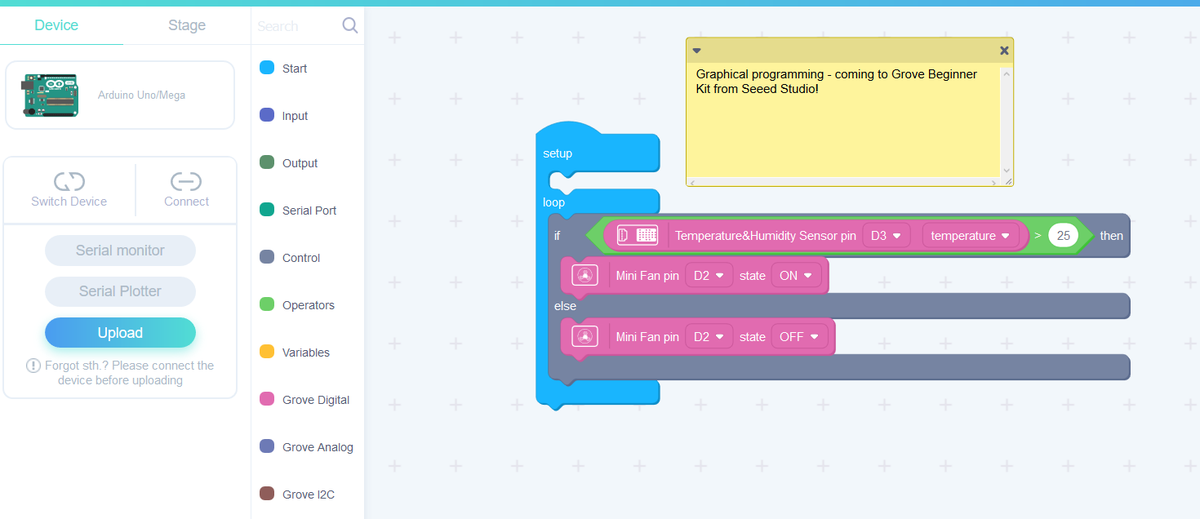Open the Input block category
This screenshot has height=519, width=1200.
click(295, 116)
